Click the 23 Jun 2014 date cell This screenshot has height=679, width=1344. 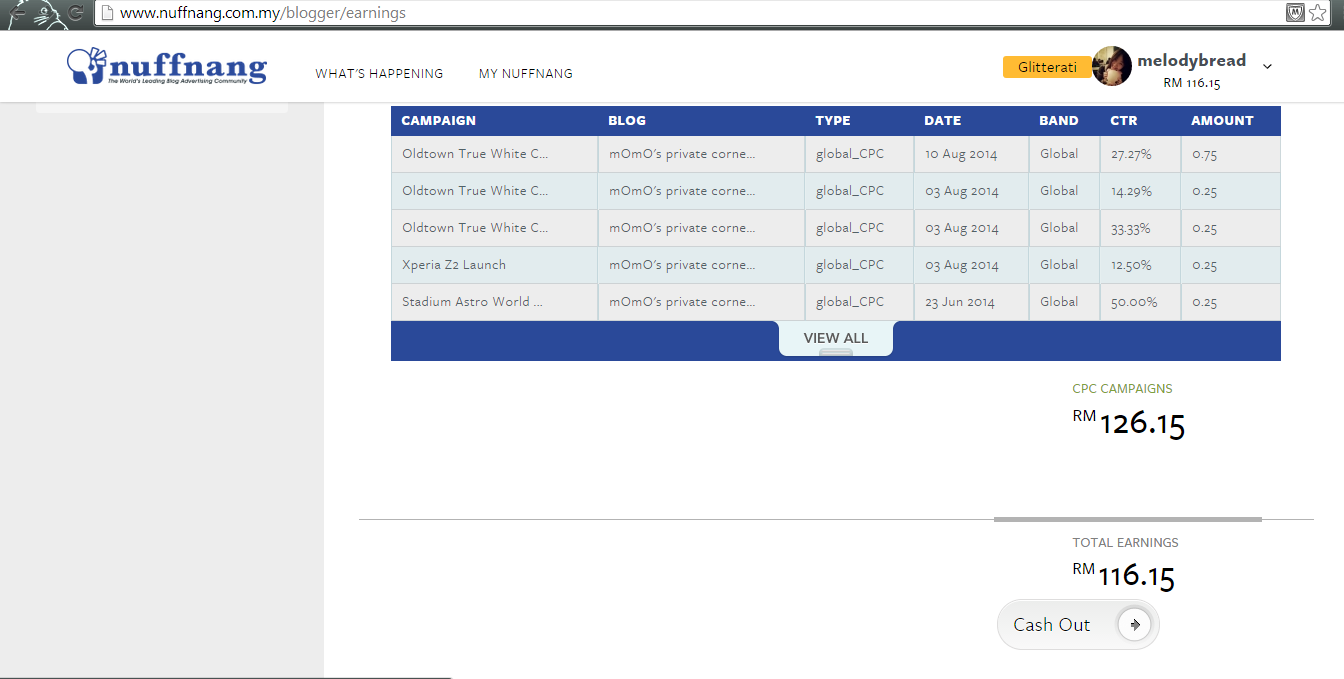[x=971, y=302]
